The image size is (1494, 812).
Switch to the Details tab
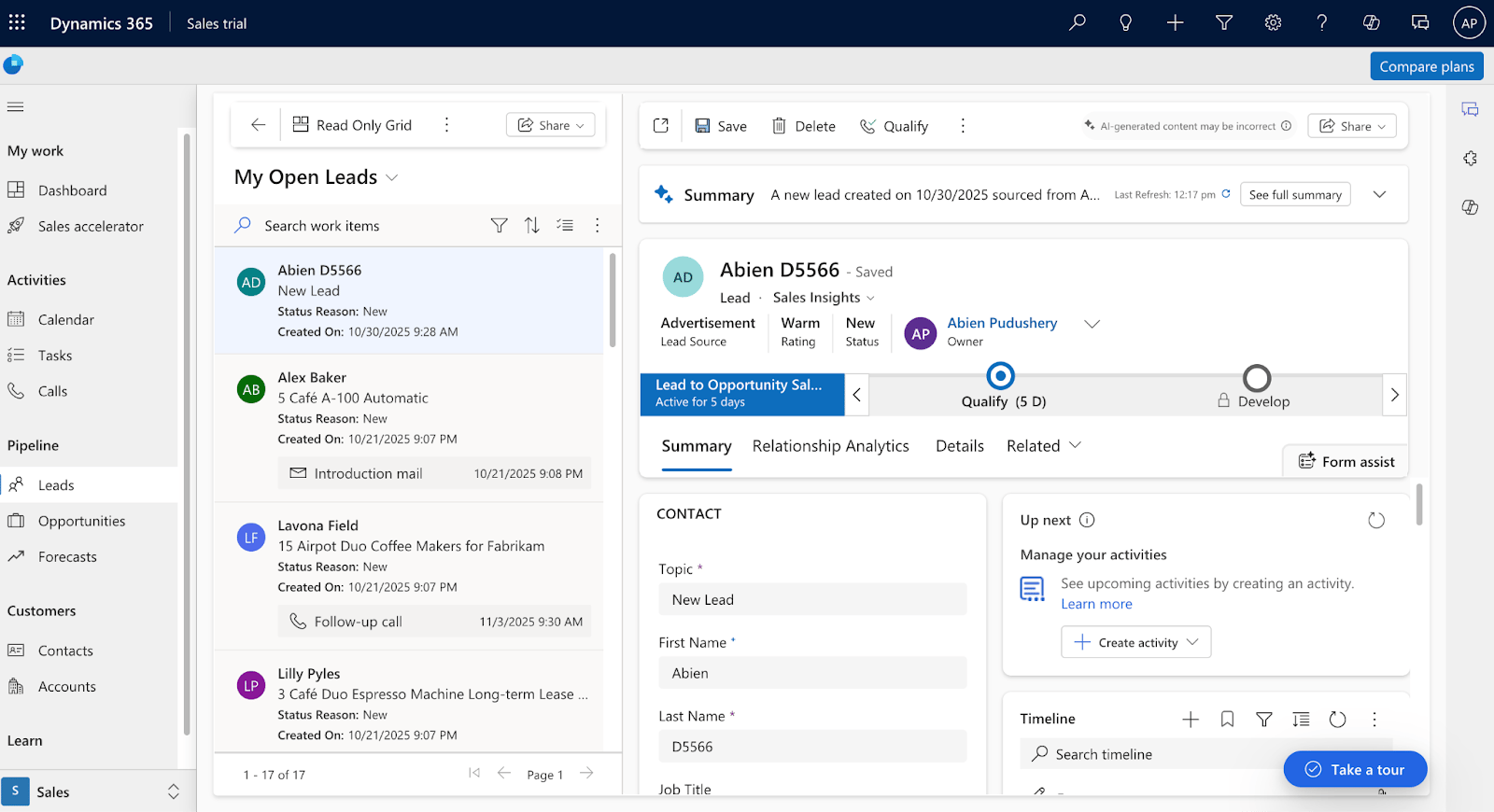pos(960,446)
